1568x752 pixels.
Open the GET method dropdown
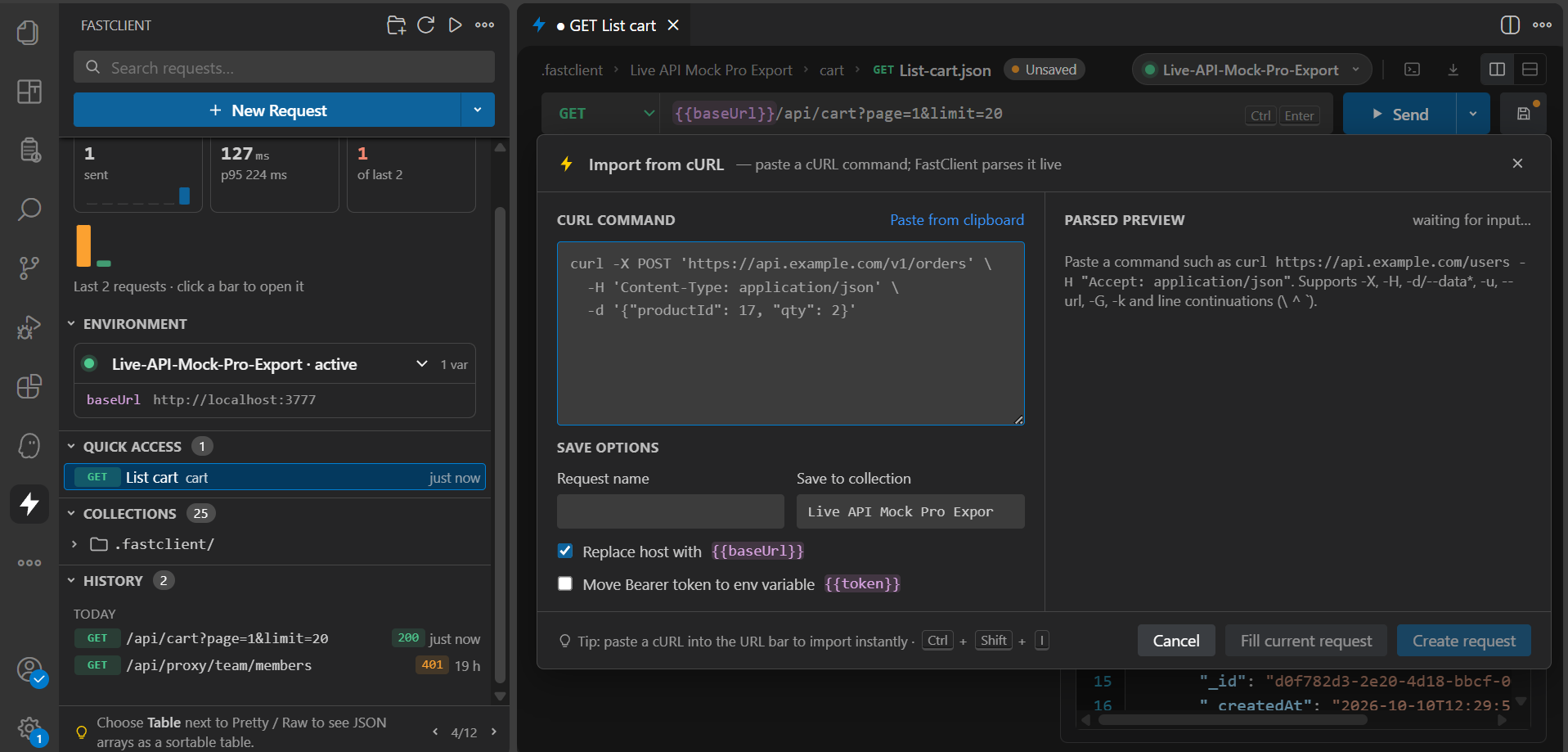point(605,114)
